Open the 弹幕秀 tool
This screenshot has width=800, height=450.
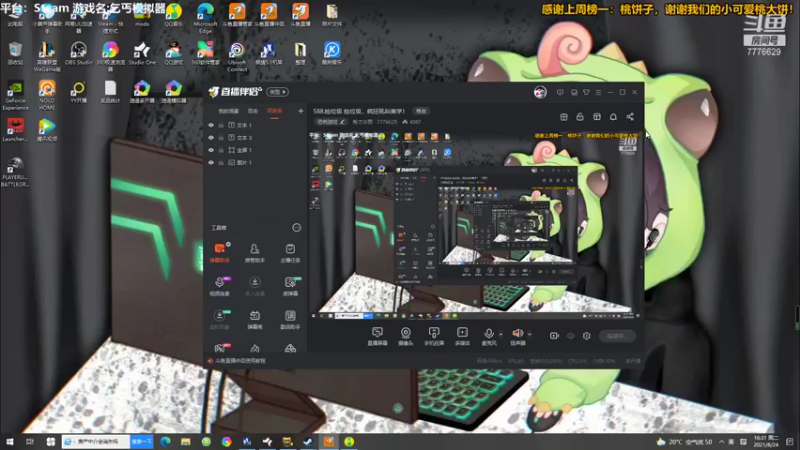255,320
